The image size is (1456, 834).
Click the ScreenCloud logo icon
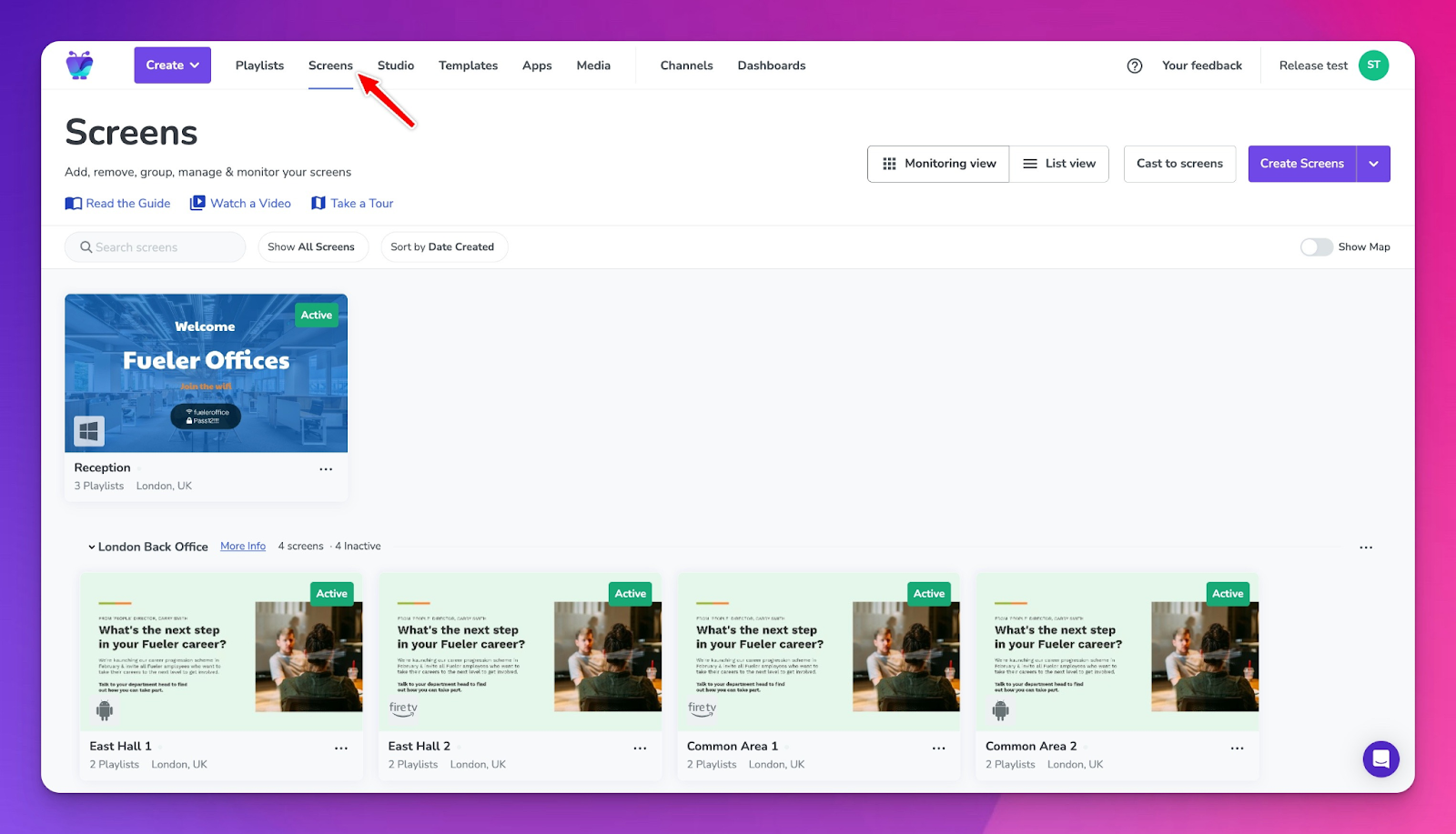pos(80,65)
